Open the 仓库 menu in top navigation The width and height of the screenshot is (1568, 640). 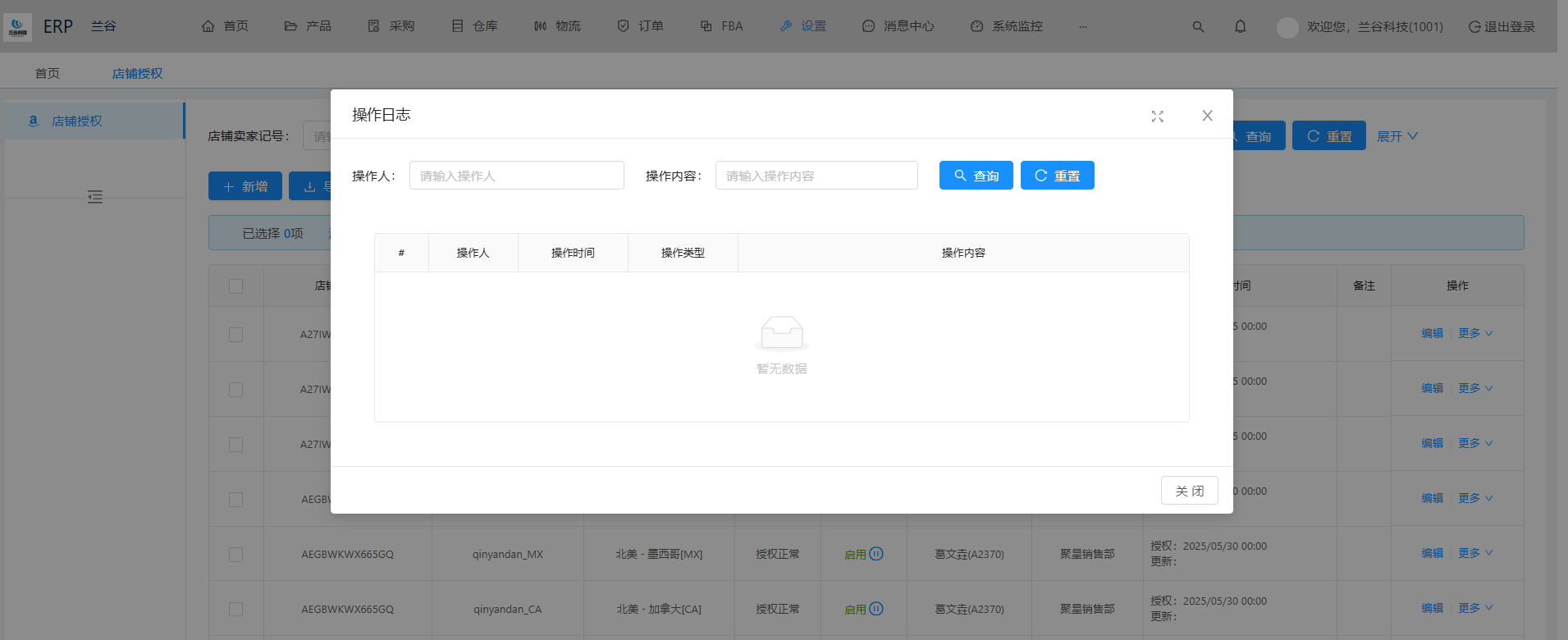pos(475,26)
